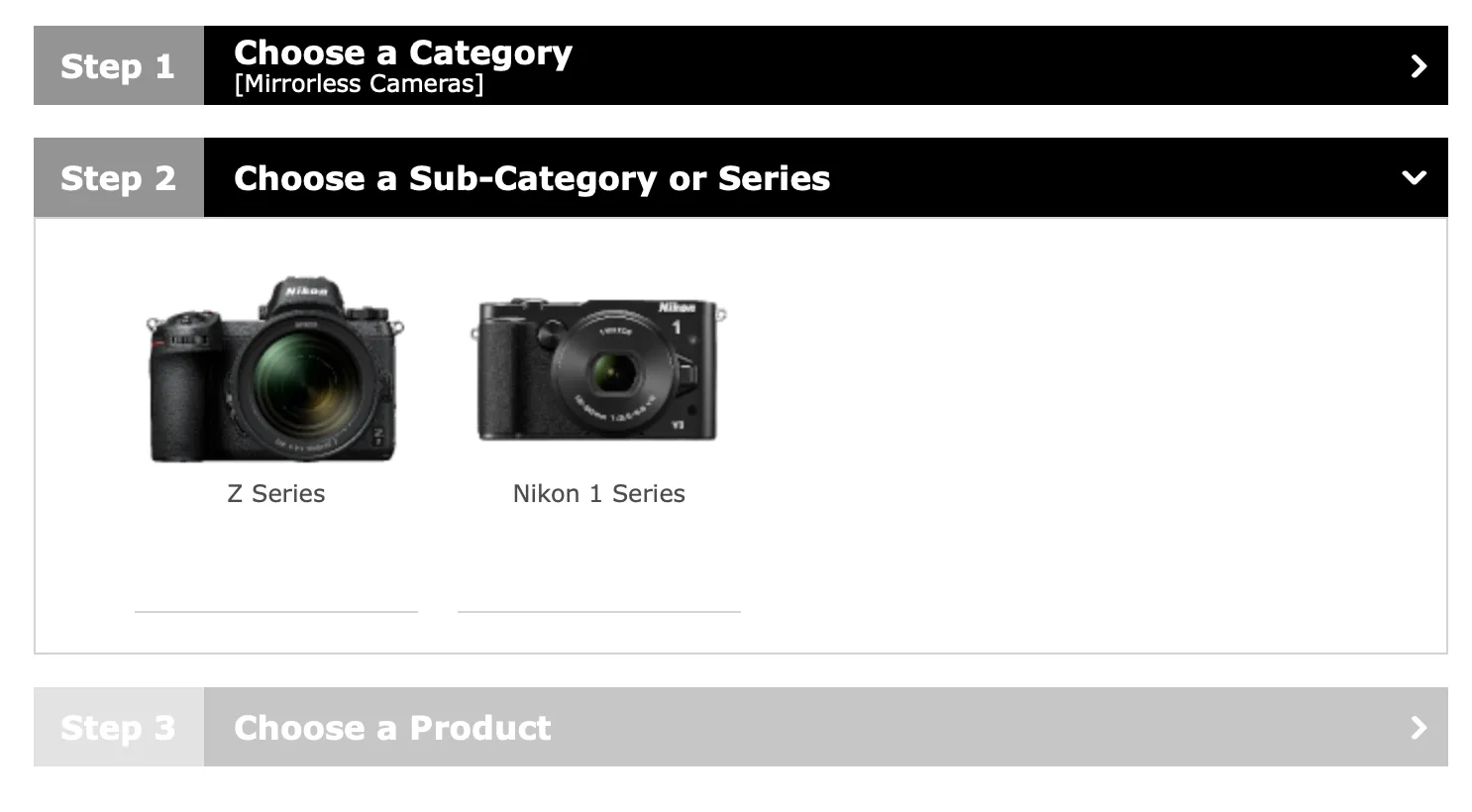The height and width of the screenshot is (812, 1472).
Task: Click the divider line under Nikon 1 Series
Action: (x=599, y=612)
